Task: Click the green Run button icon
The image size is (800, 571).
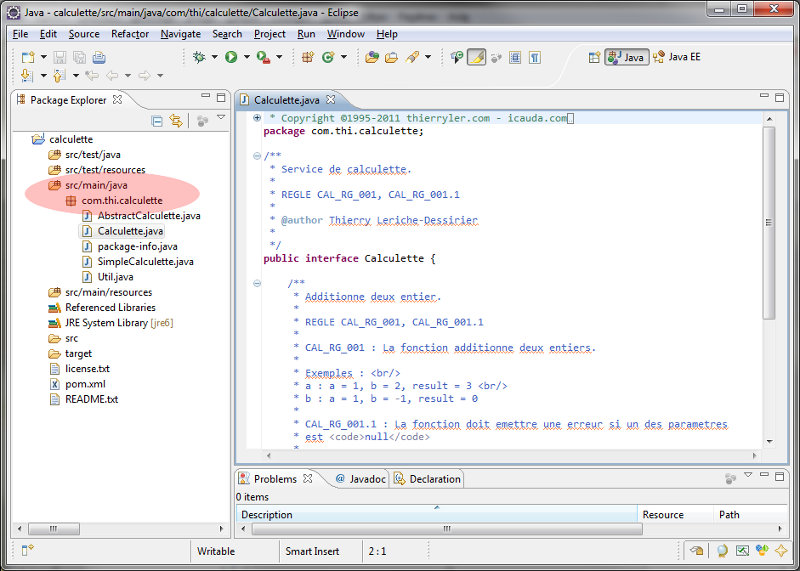Action: coord(231,57)
